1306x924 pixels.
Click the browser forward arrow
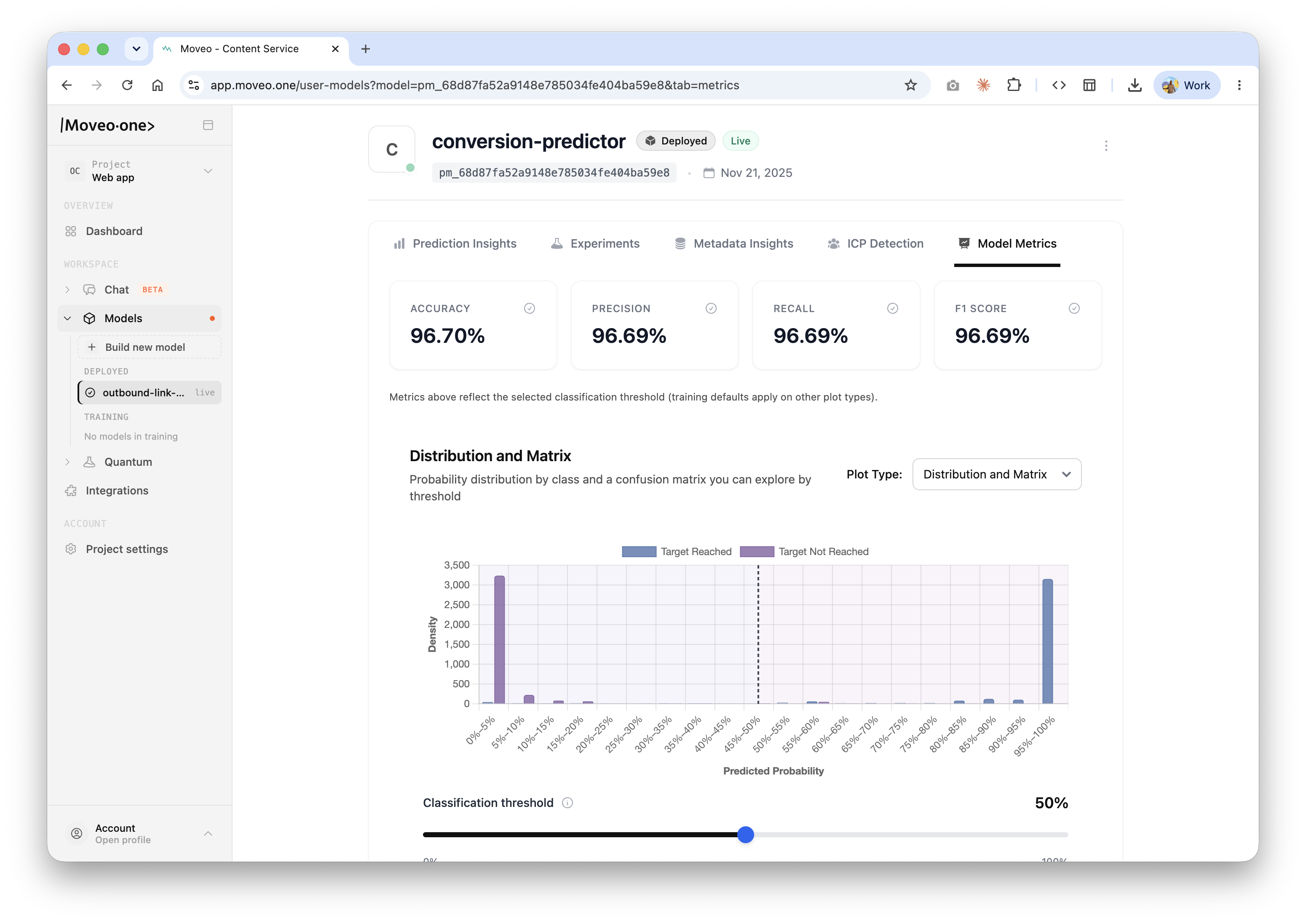point(97,85)
